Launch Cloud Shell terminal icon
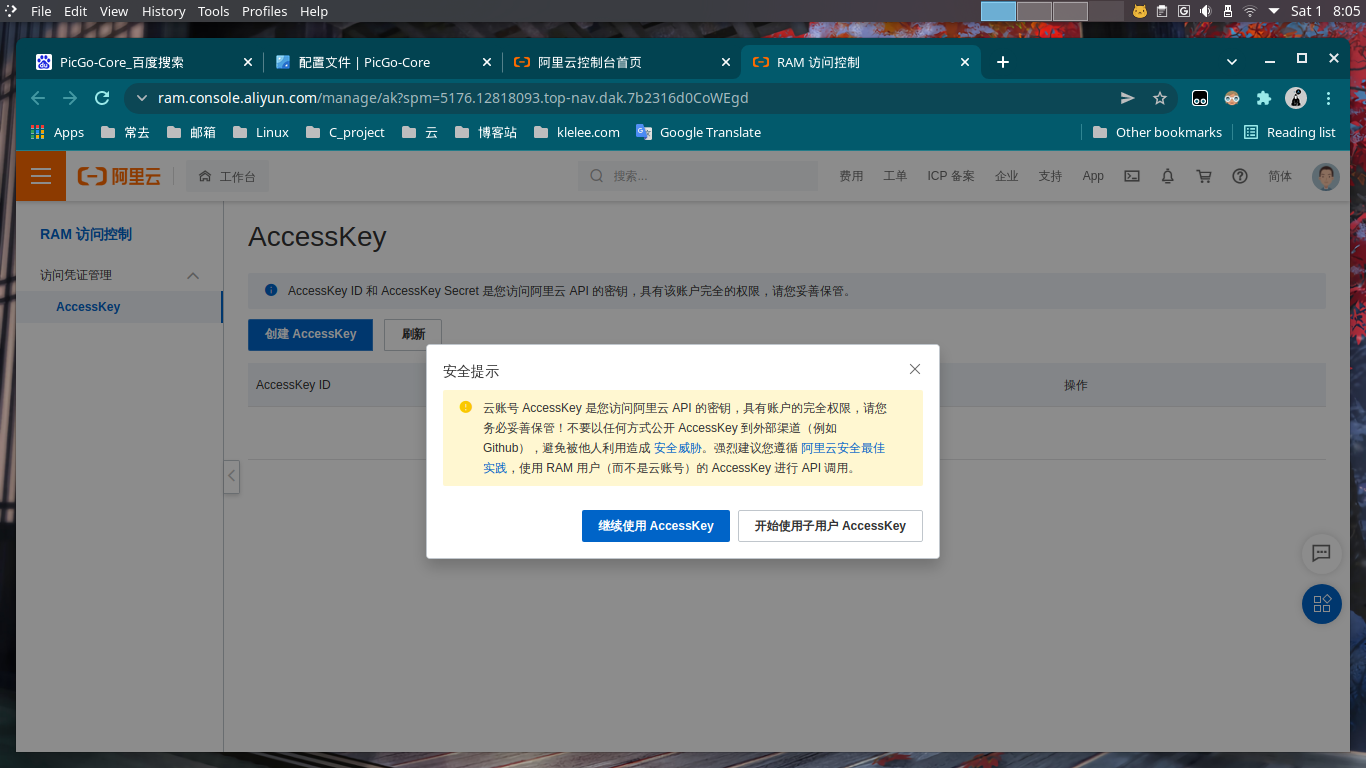The image size is (1366, 768). tap(1132, 176)
